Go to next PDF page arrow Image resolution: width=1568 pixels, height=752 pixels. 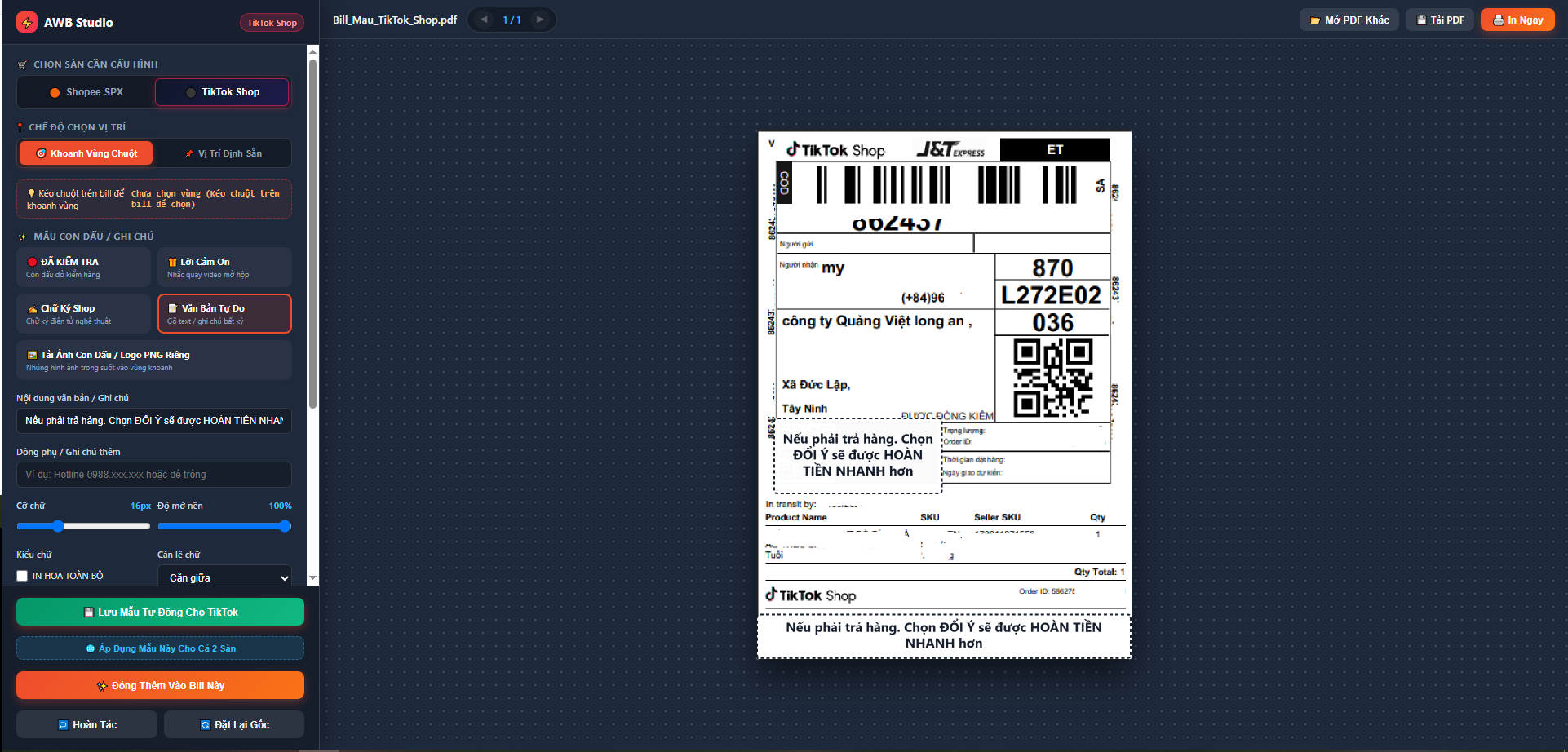(539, 20)
